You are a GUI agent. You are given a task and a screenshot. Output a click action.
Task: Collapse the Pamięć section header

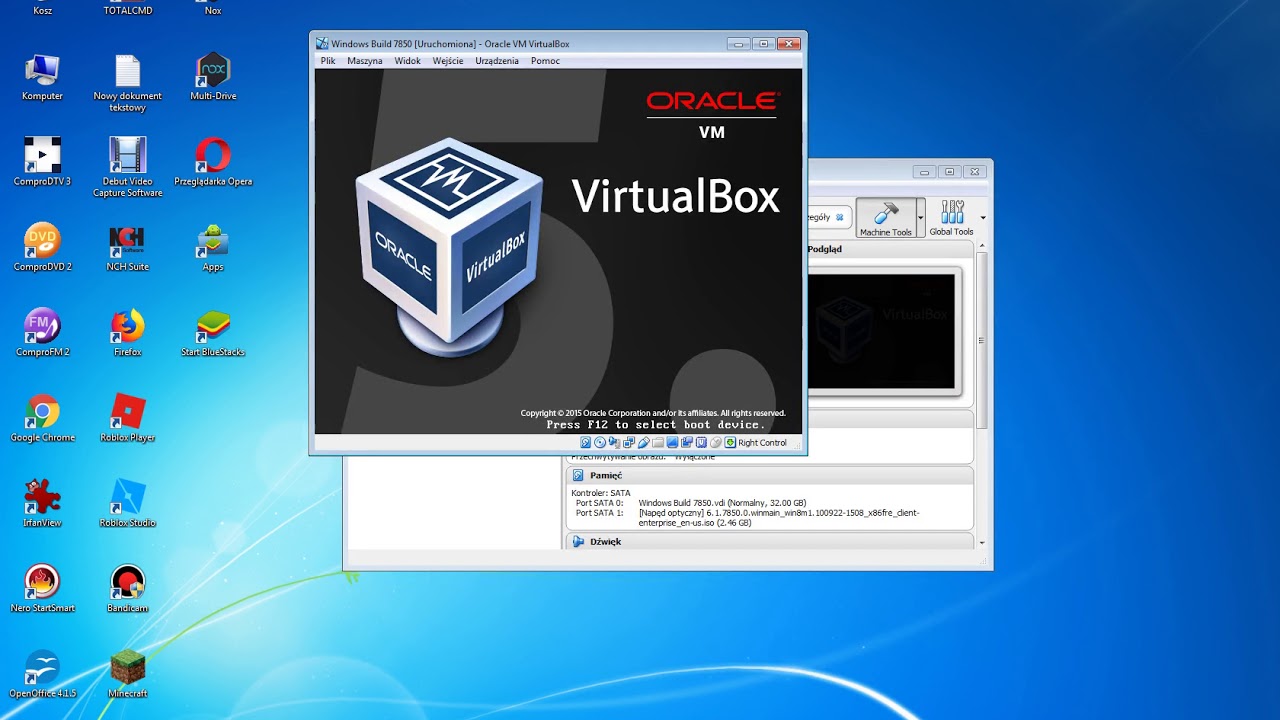769,476
